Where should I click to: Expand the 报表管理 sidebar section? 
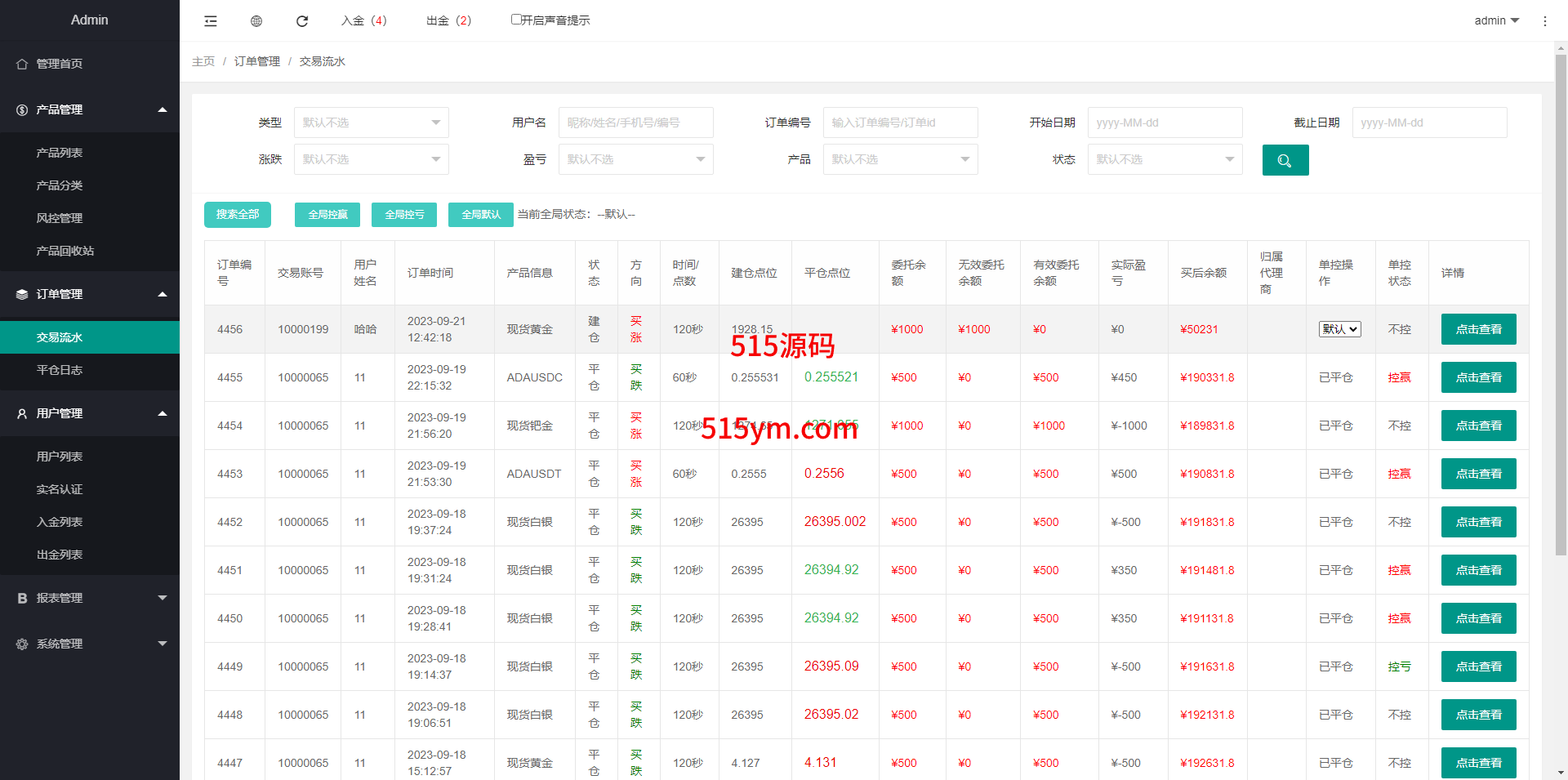tap(90, 598)
